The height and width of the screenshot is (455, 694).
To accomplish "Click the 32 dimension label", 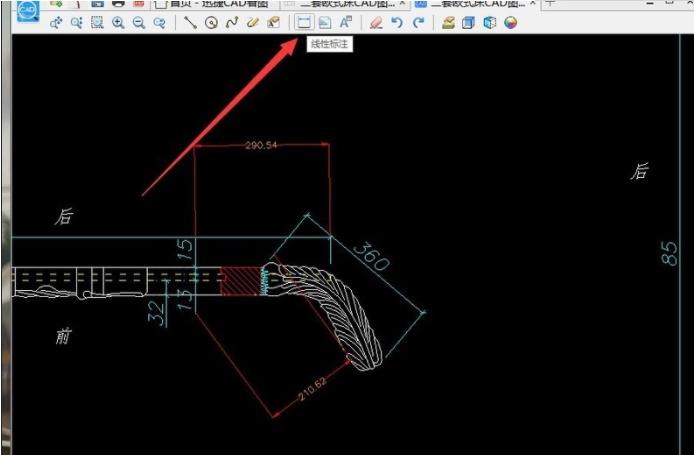I will click(156, 313).
